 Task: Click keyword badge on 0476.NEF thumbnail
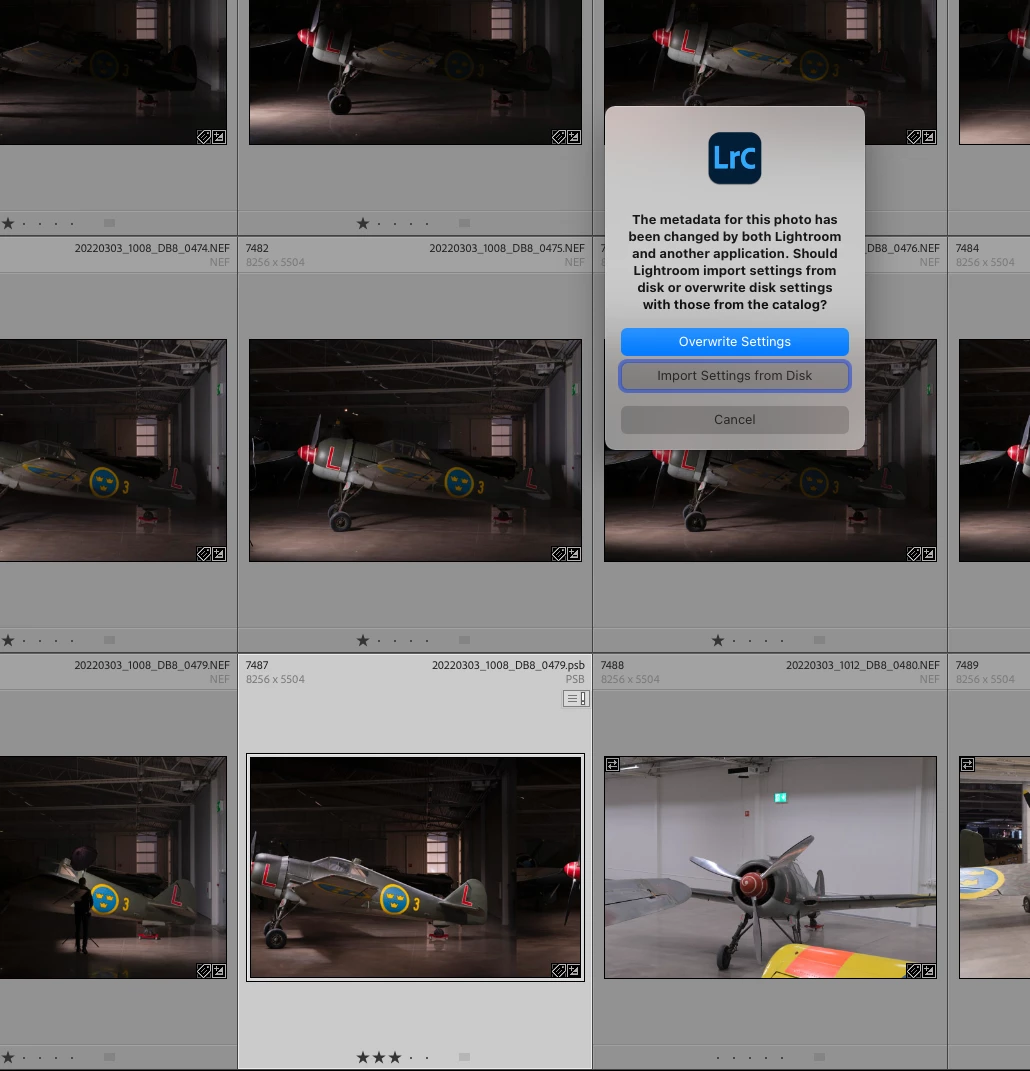pos(914,554)
